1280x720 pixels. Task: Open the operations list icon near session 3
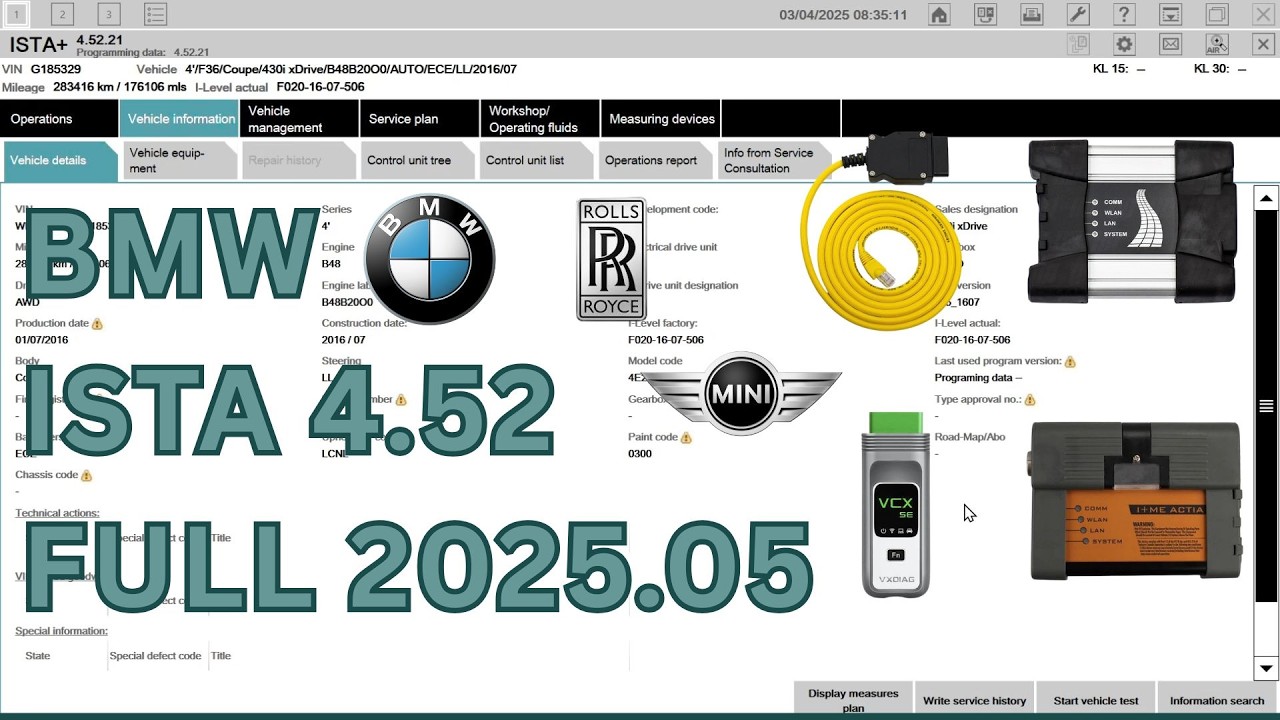tap(155, 14)
